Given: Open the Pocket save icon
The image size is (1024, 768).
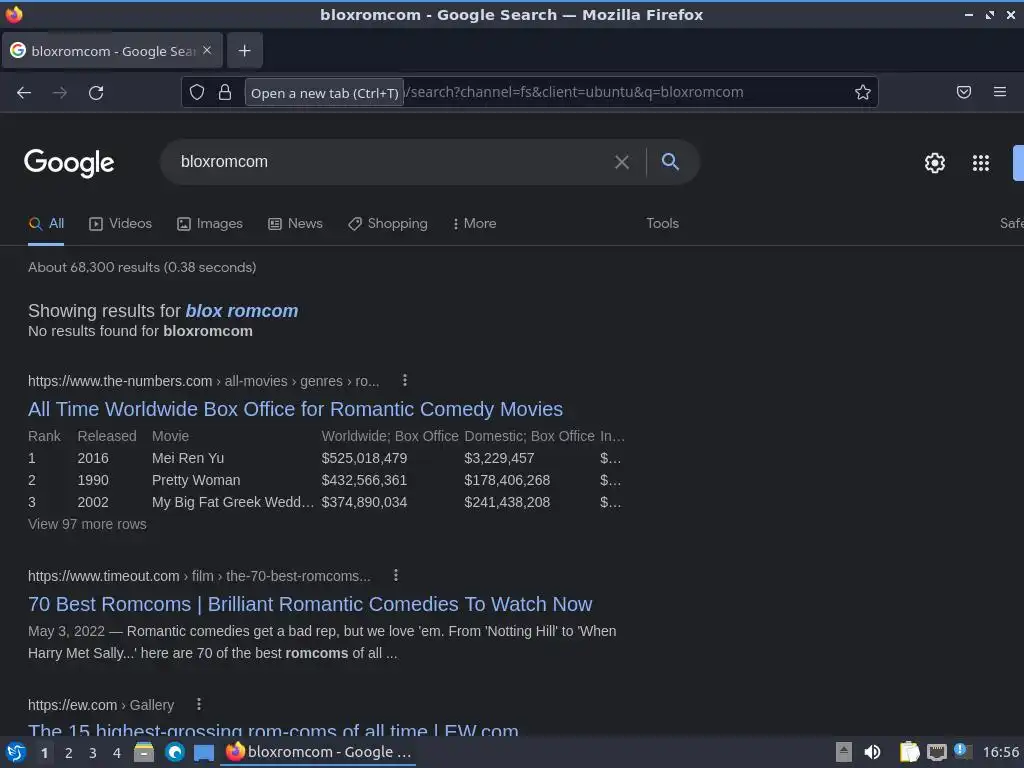Looking at the screenshot, I should click(963, 92).
